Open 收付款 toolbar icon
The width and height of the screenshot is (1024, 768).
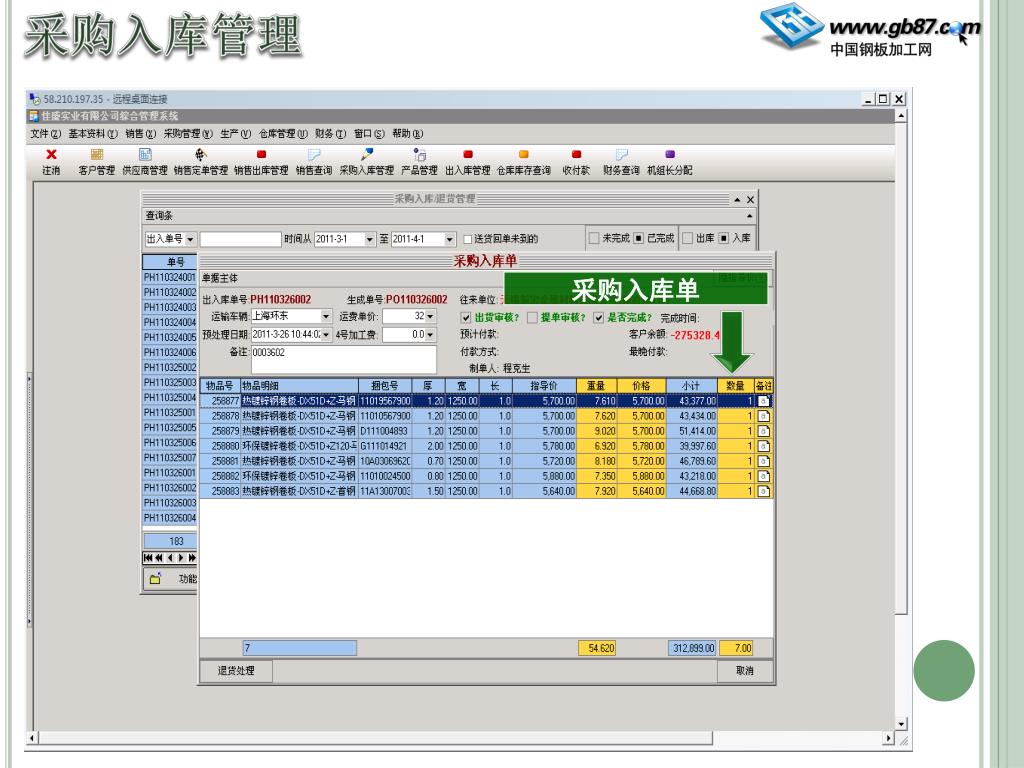(576, 155)
